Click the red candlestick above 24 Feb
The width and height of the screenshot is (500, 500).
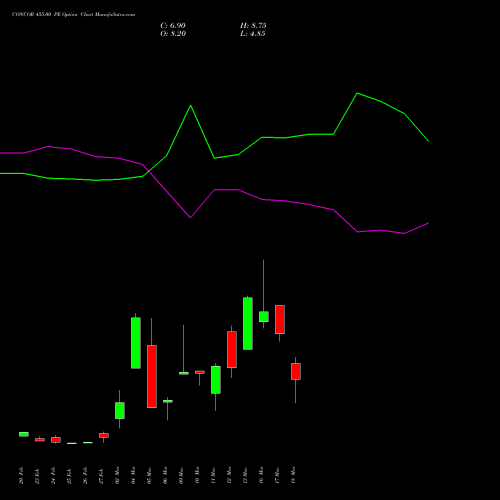click(56, 440)
